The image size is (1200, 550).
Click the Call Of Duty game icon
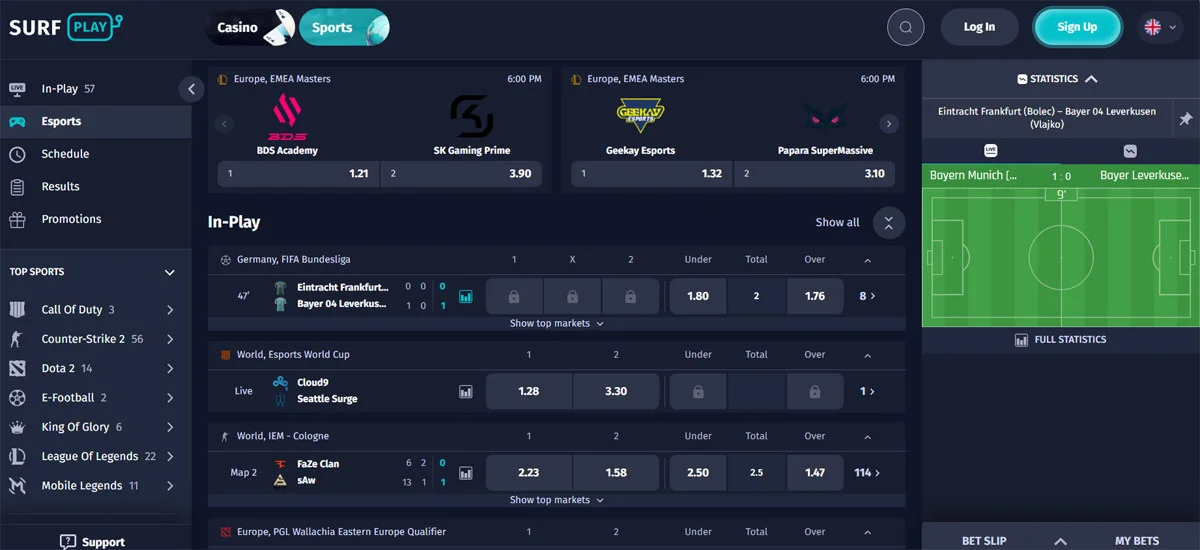[x=17, y=310]
